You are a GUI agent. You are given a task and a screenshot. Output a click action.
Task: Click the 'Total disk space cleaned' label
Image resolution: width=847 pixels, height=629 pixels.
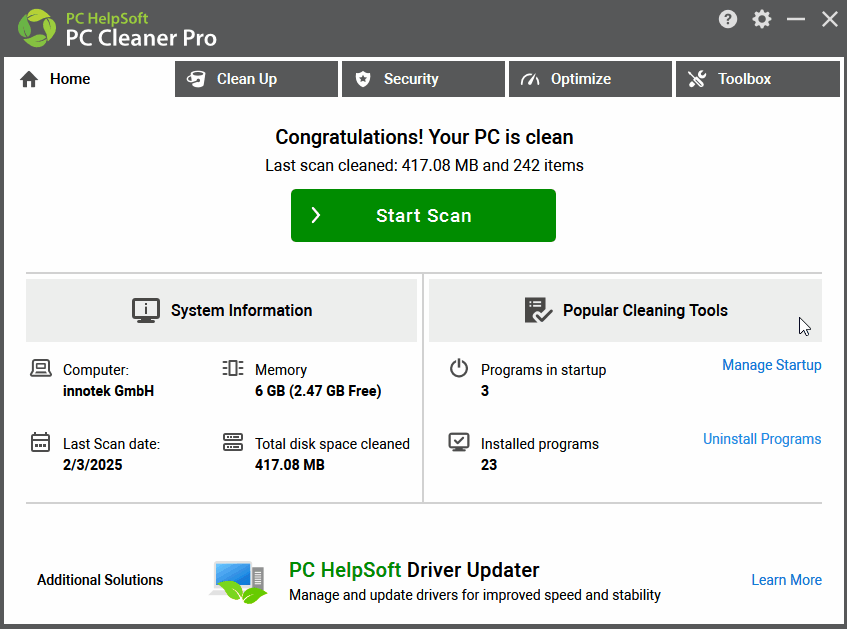[332, 444]
